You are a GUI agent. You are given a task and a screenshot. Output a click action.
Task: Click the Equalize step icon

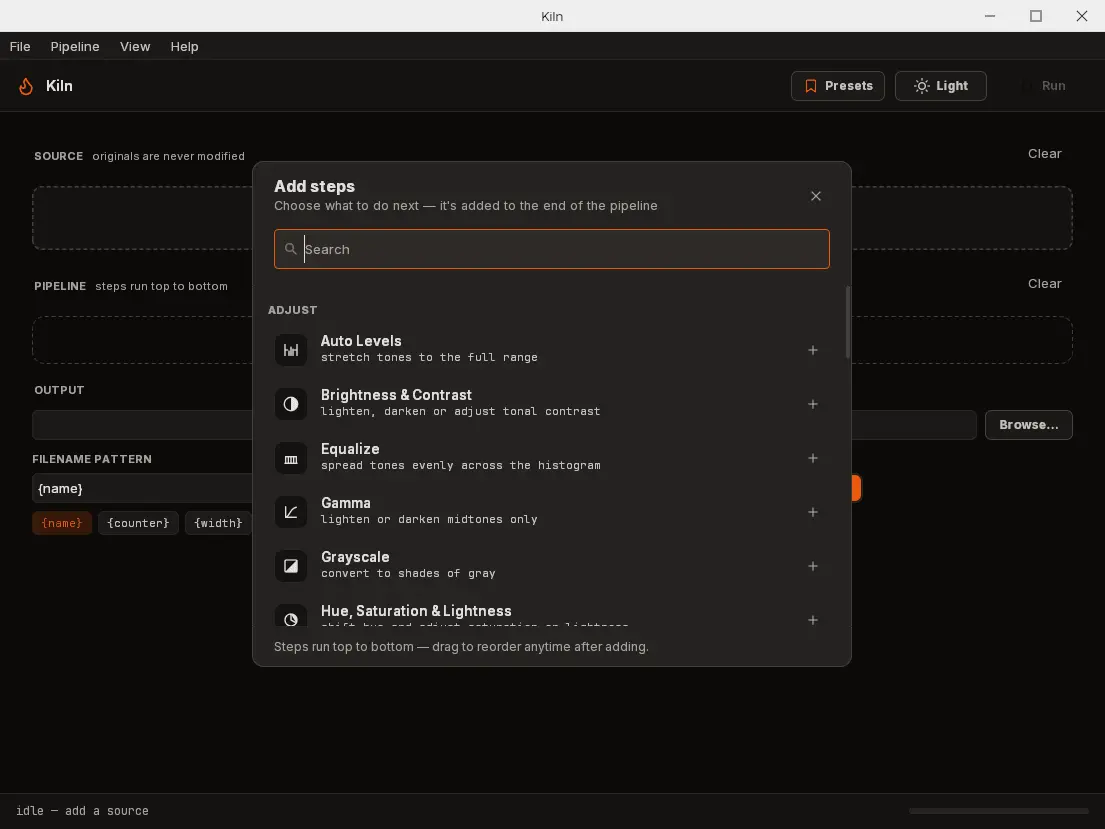tap(291, 458)
